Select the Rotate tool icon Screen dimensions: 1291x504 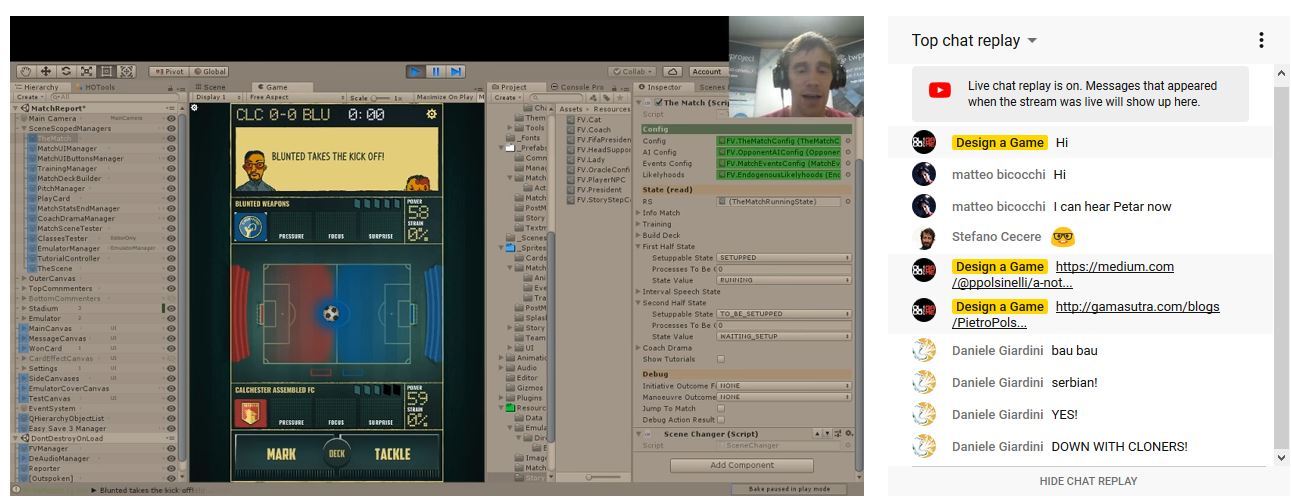coord(66,72)
